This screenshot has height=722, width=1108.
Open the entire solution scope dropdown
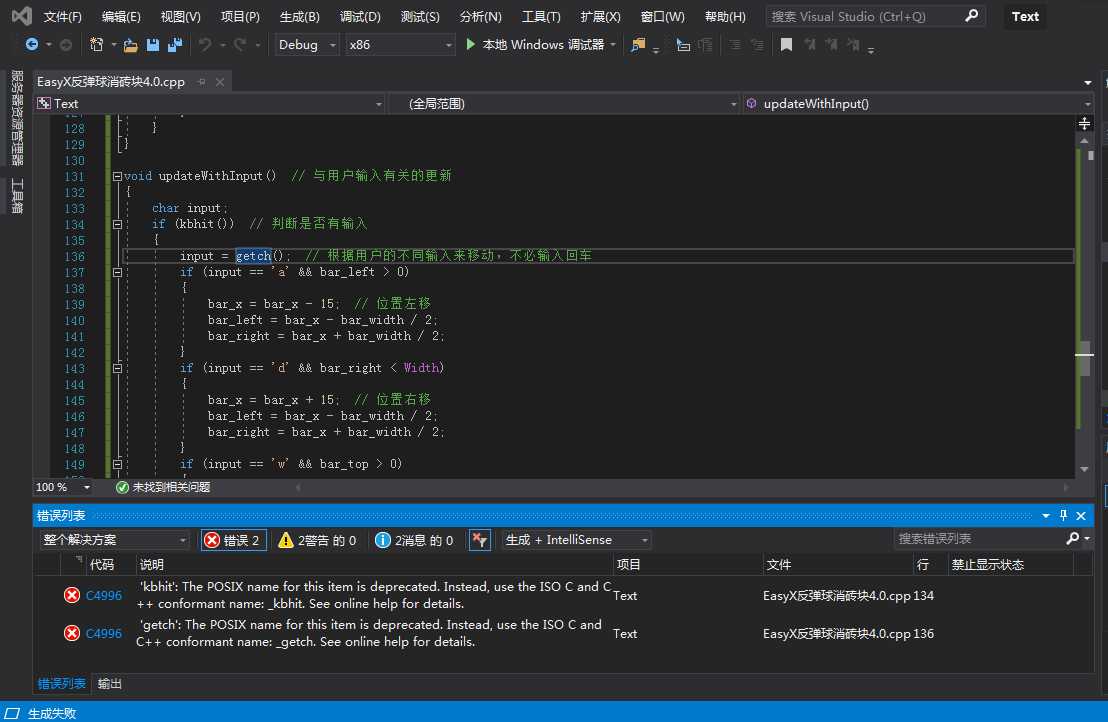click(114, 540)
